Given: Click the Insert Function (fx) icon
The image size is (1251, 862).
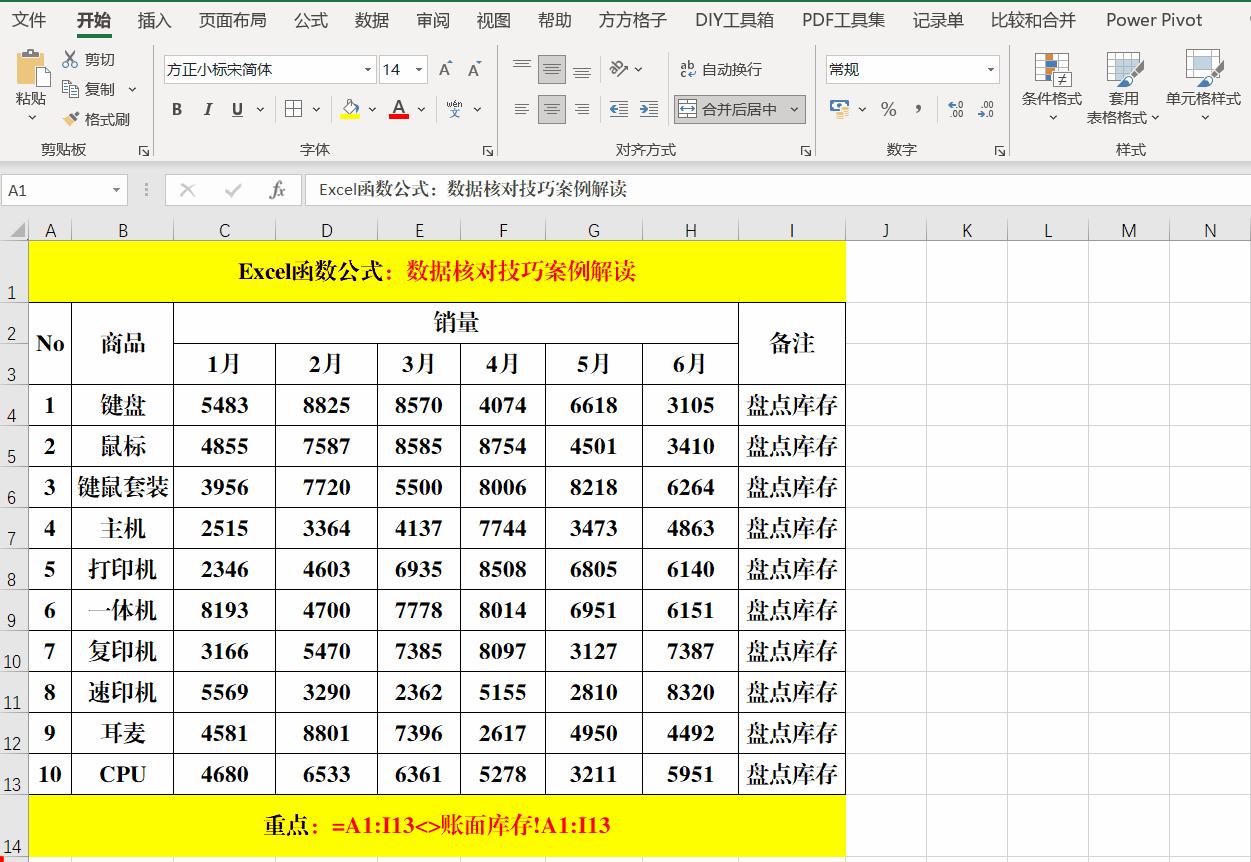Looking at the screenshot, I should point(277,190).
